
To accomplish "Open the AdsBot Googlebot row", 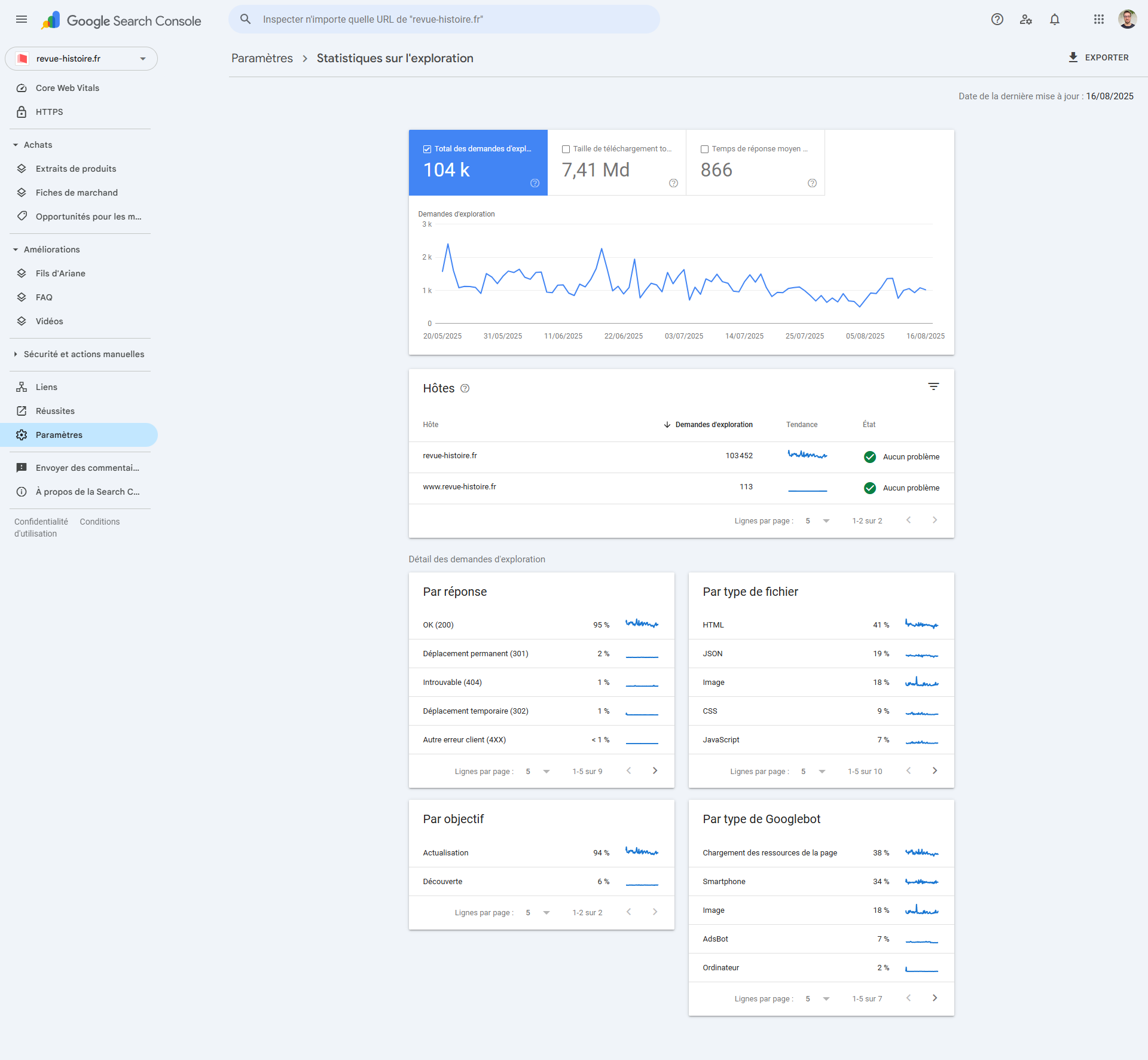I will coord(821,939).
